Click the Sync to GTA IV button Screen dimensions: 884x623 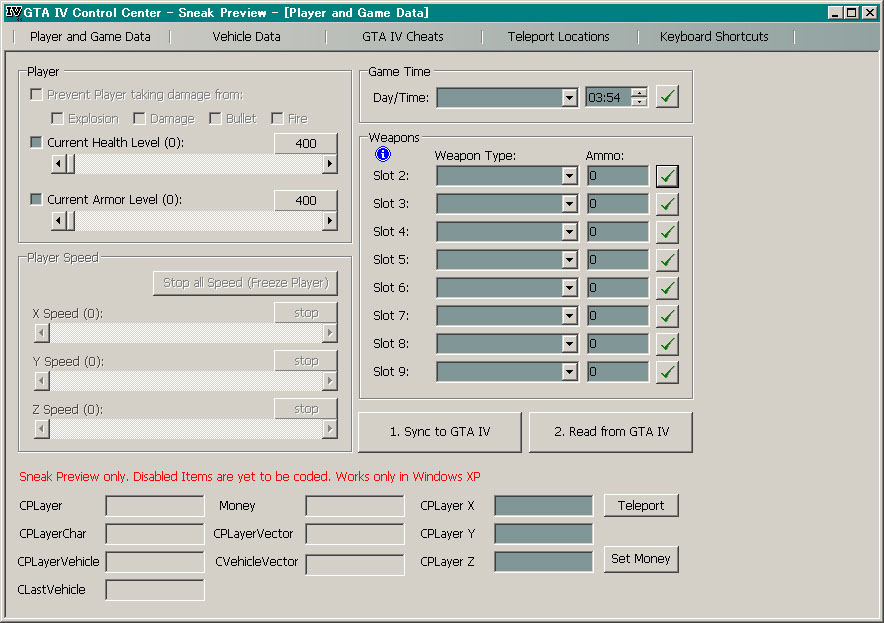tap(440, 432)
